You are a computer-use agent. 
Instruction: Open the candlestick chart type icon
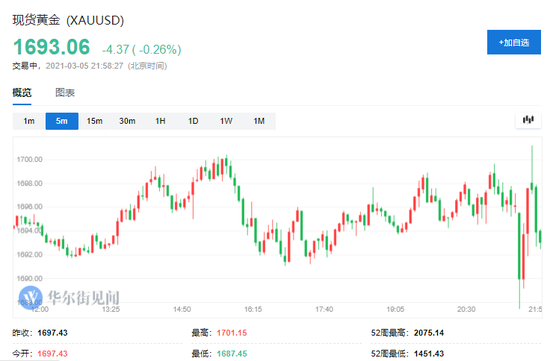pyautogui.click(x=528, y=120)
